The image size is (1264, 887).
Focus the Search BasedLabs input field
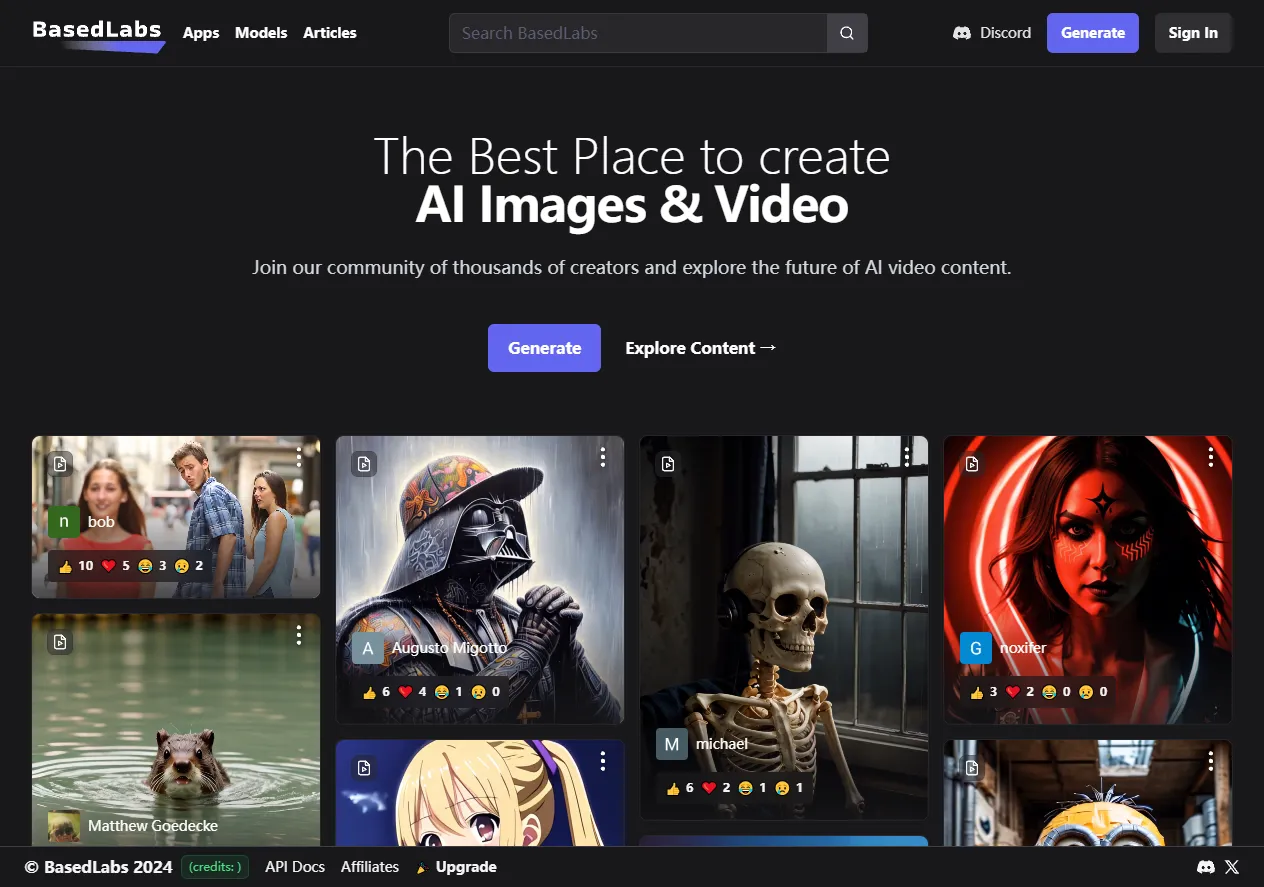tap(638, 33)
